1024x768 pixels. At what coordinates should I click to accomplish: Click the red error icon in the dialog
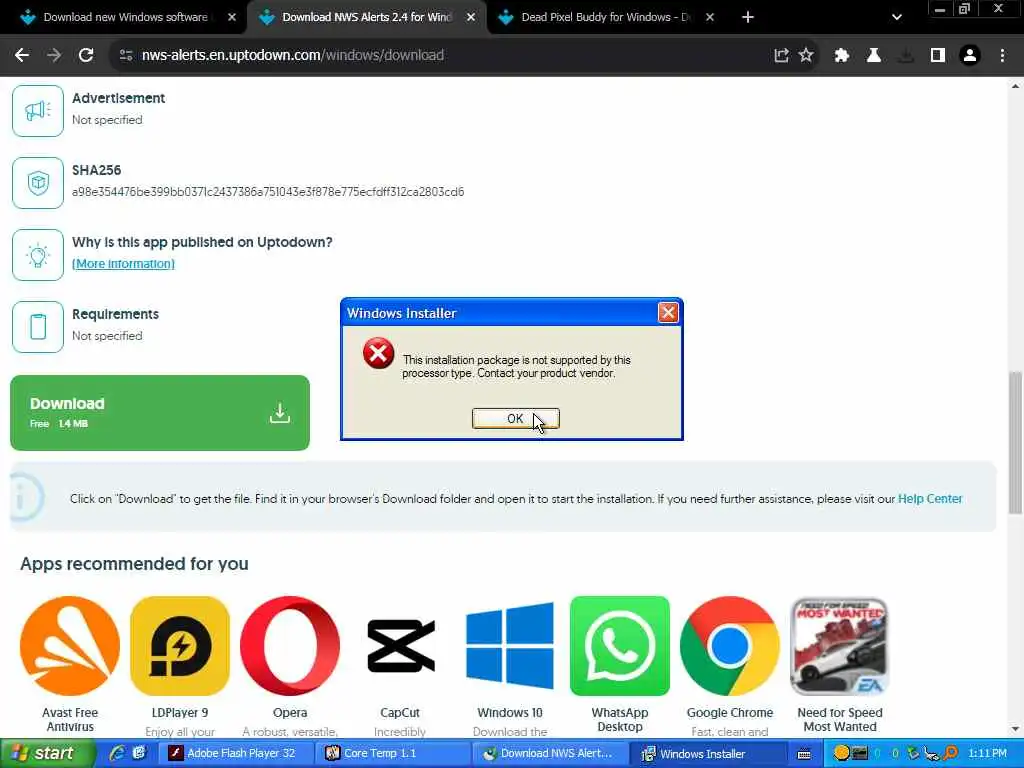pyautogui.click(x=378, y=353)
